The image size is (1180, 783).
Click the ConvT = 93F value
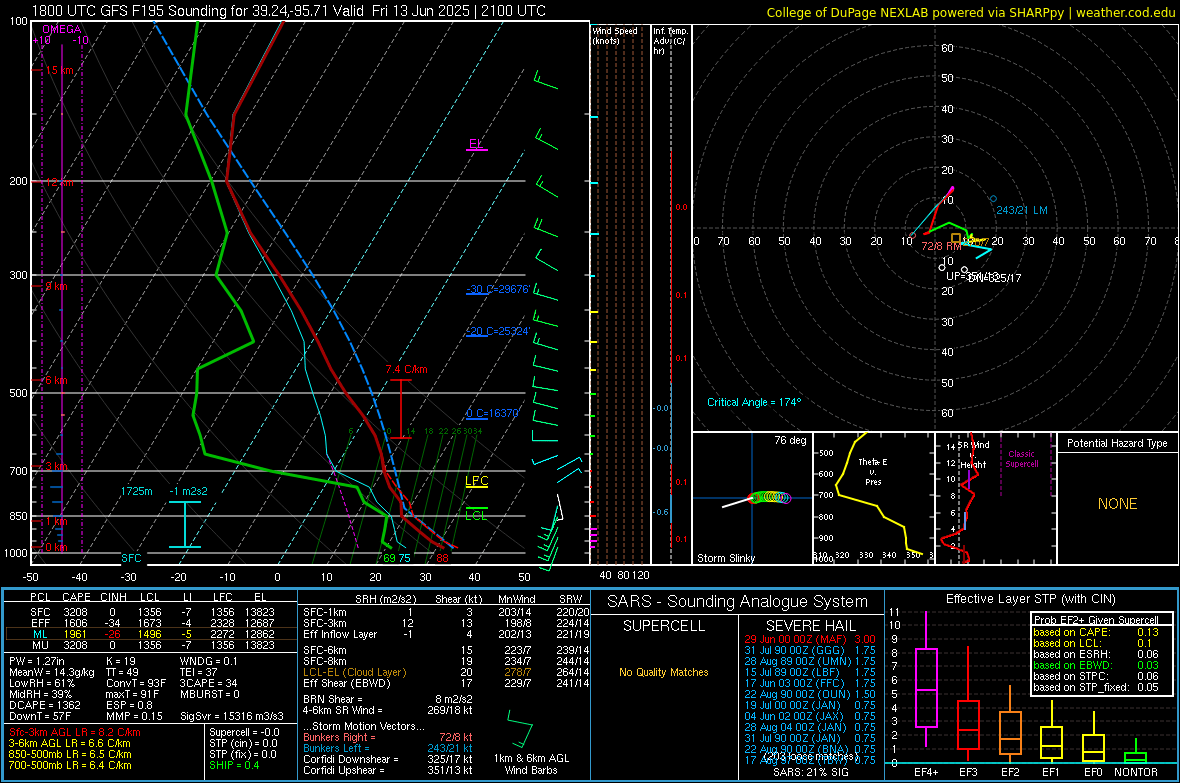pyautogui.click(x=136, y=684)
